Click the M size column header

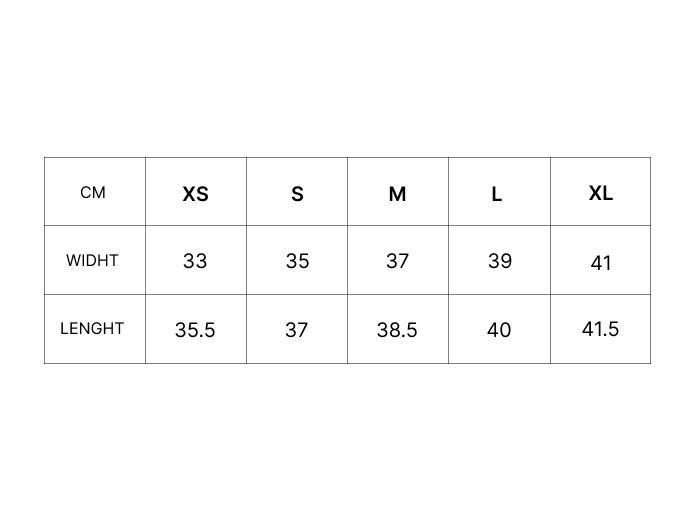[x=398, y=194]
